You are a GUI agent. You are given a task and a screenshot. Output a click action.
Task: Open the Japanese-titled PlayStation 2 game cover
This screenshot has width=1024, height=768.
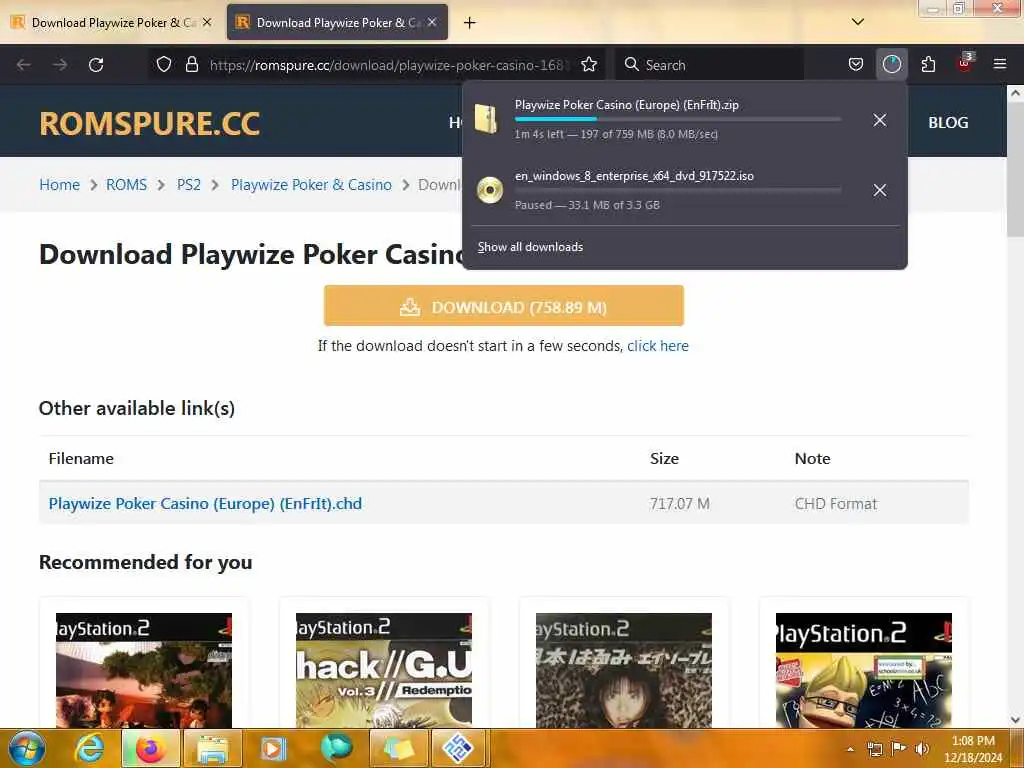624,670
